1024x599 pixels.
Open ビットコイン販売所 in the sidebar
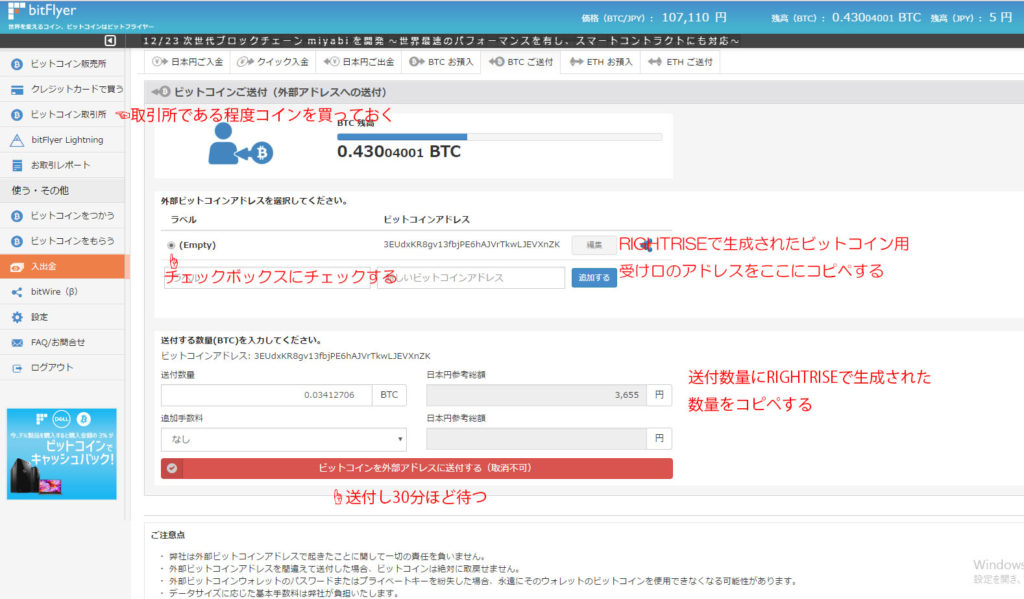tap(62, 64)
